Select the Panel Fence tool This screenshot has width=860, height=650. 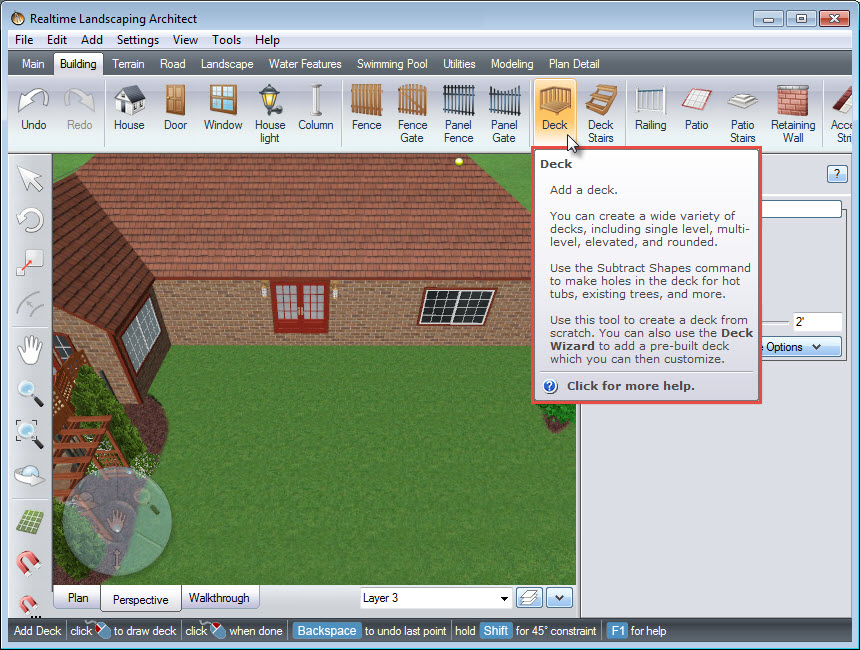pyautogui.click(x=459, y=114)
